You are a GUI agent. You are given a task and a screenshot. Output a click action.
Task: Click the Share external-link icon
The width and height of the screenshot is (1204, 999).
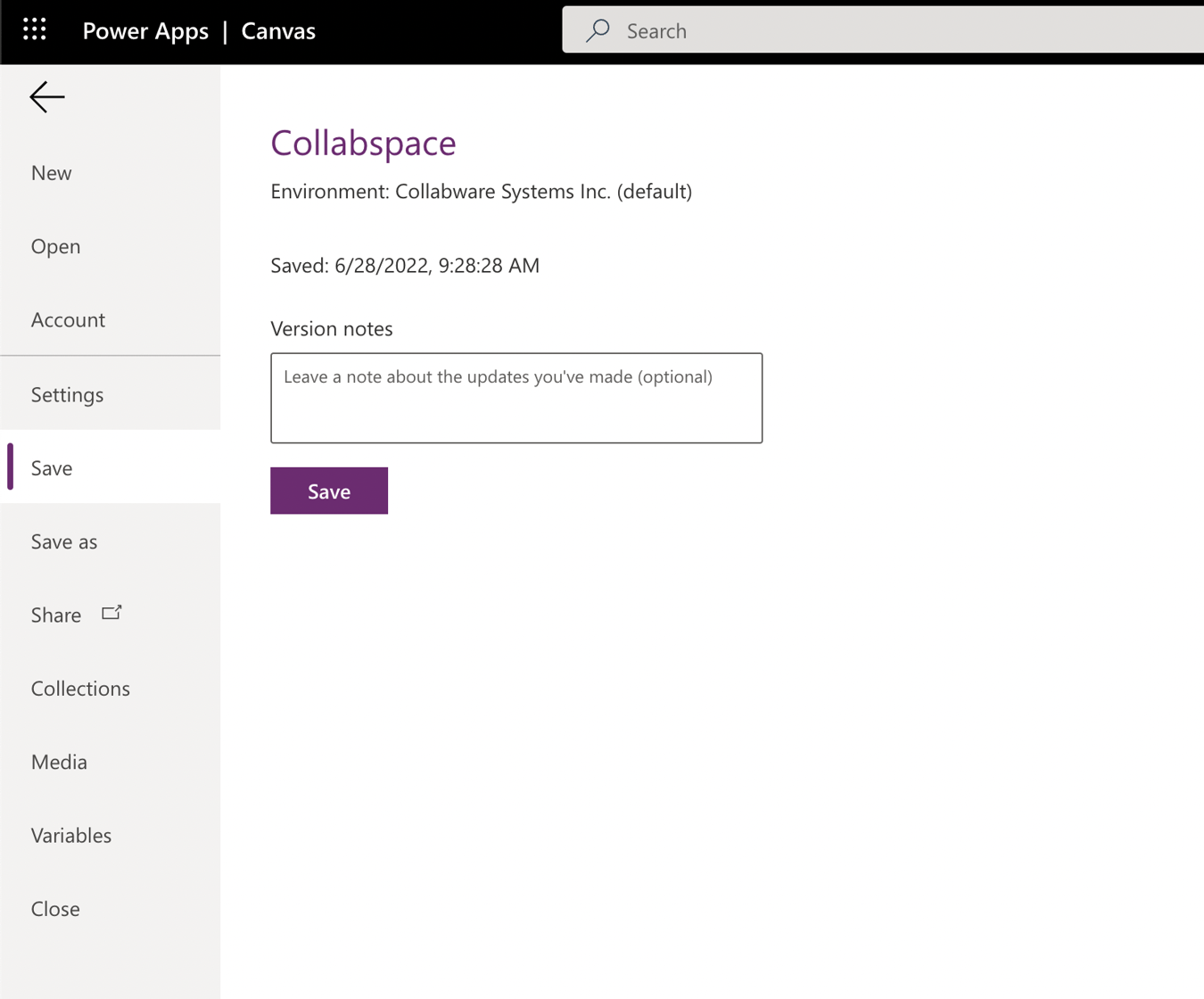[111, 612]
